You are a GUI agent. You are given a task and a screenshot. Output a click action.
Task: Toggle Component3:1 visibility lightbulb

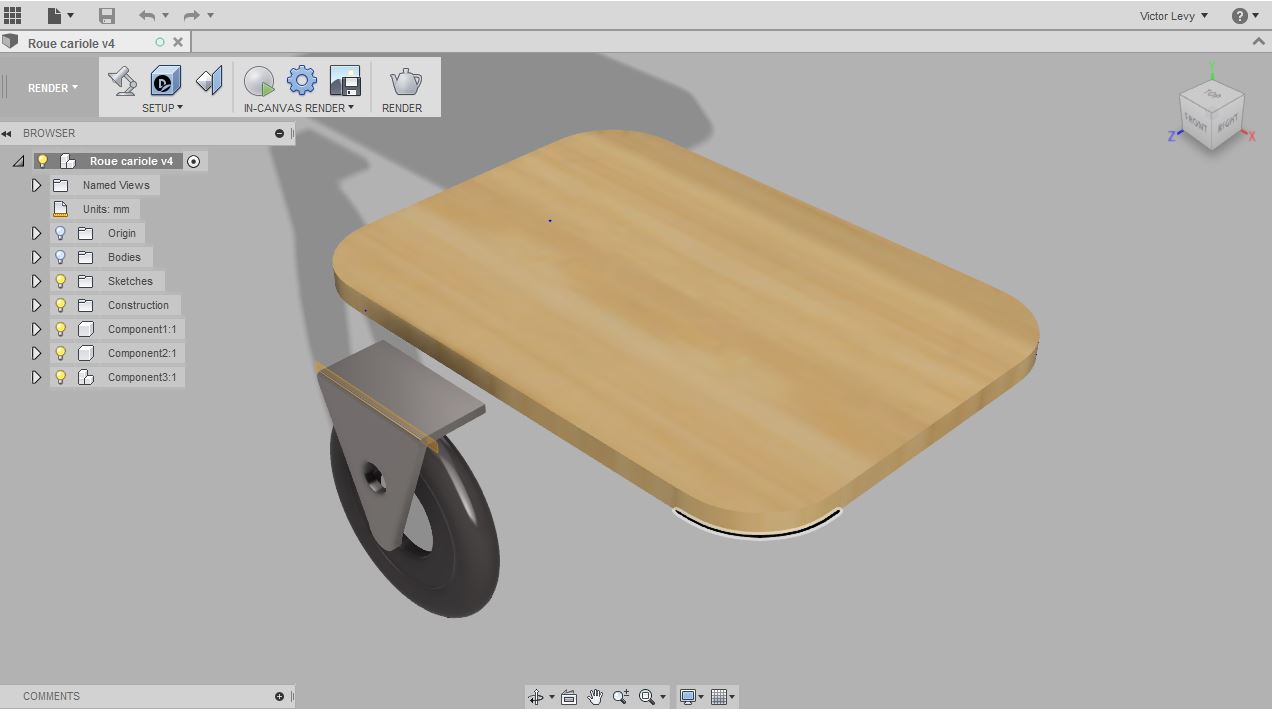[x=60, y=377]
